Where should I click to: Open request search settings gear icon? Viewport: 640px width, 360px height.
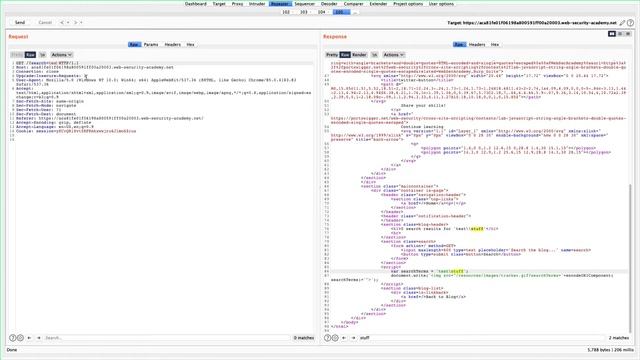[x=20, y=338]
